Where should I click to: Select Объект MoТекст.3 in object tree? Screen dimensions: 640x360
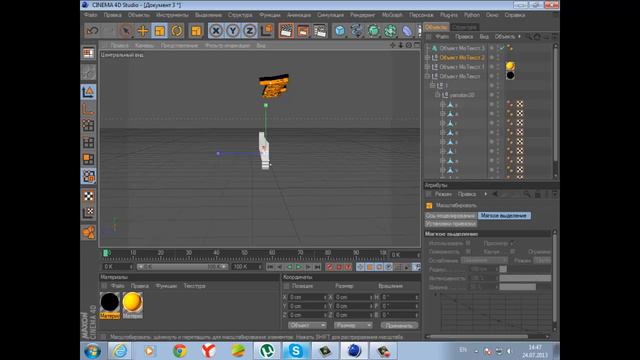462,48
